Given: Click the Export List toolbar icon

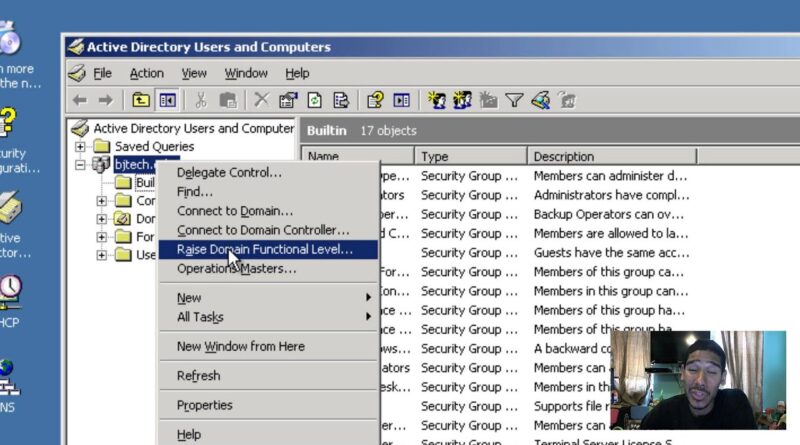Looking at the screenshot, I should 341,100.
